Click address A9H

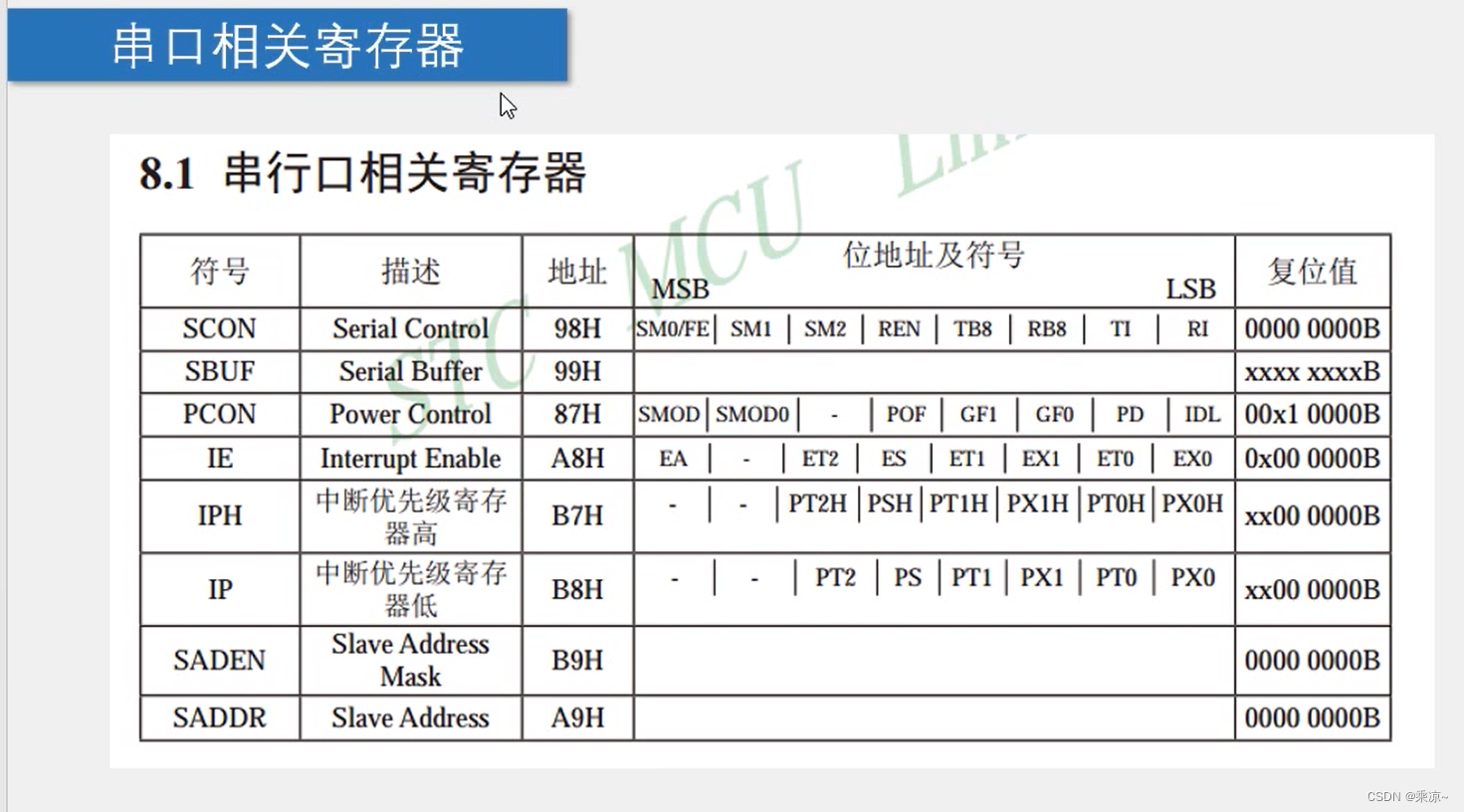point(577,717)
